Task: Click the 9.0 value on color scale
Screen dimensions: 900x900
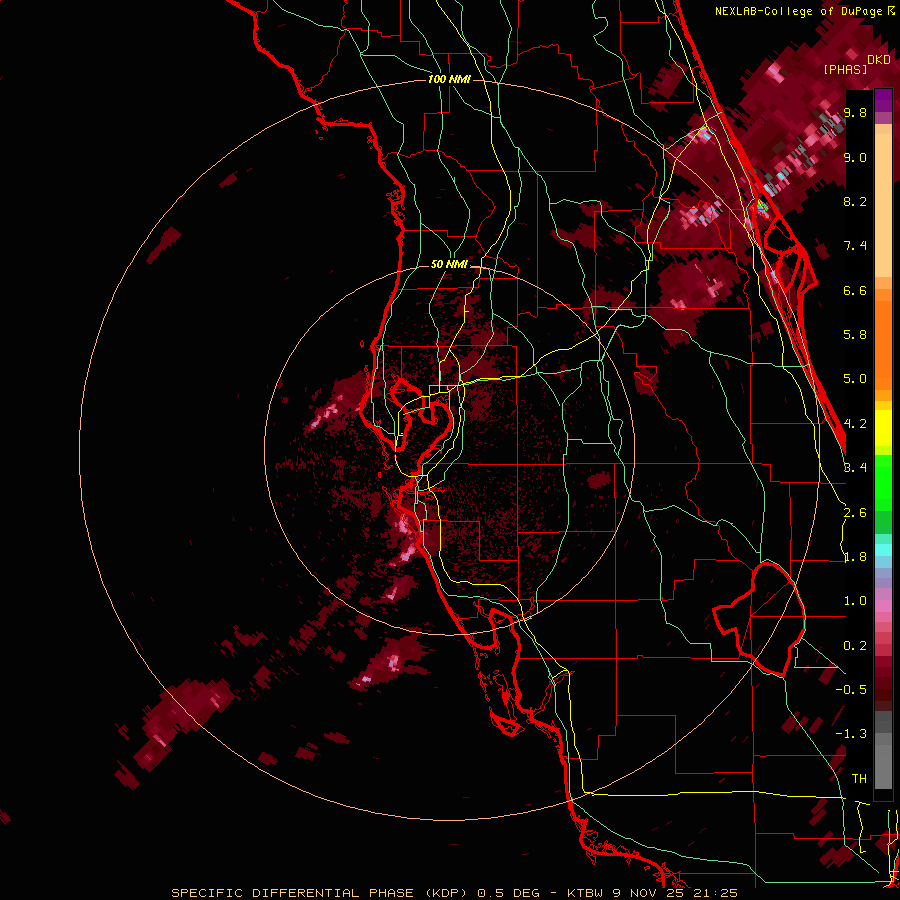Action: point(855,157)
